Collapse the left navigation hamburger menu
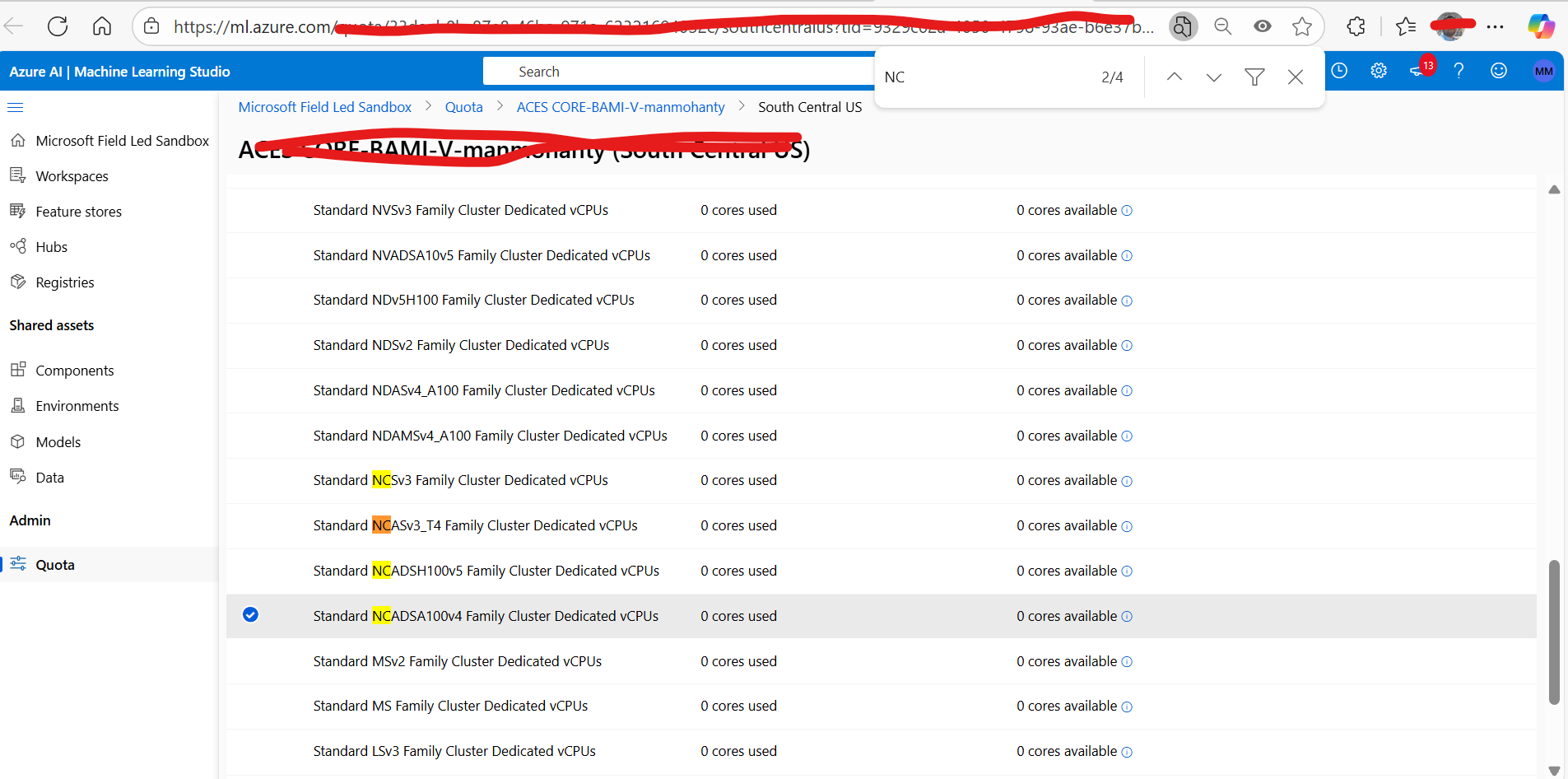 [x=16, y=107]
